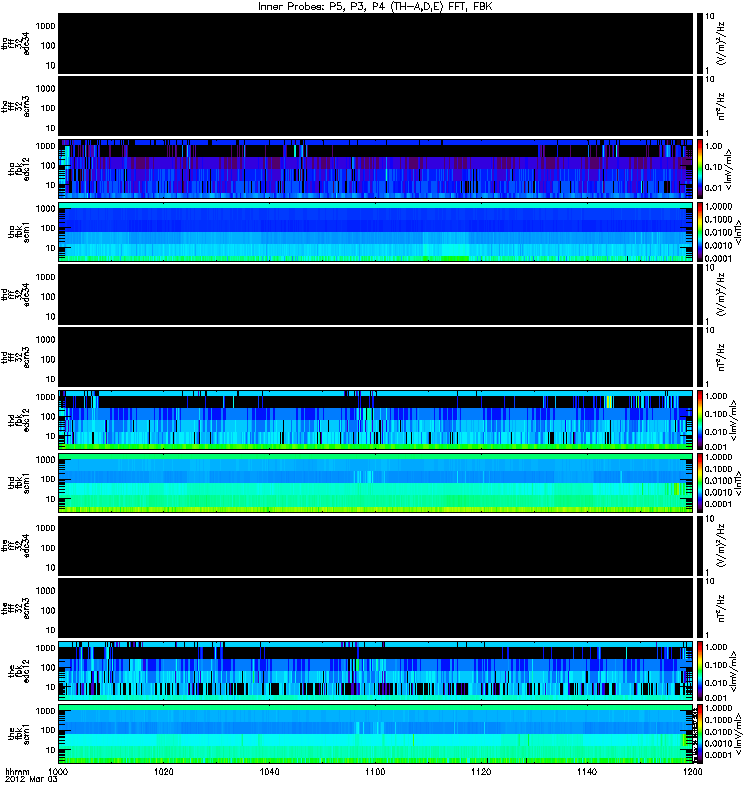Screen dimensions: 750x800
Task: Select the the fbk scm1 spectrogram panel
Action: click(376, 734)
